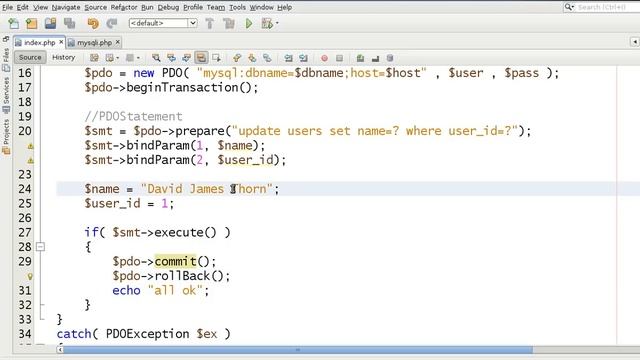Expand the Services side panel
Screen dimensions: 640x360
tap(6, 95)
